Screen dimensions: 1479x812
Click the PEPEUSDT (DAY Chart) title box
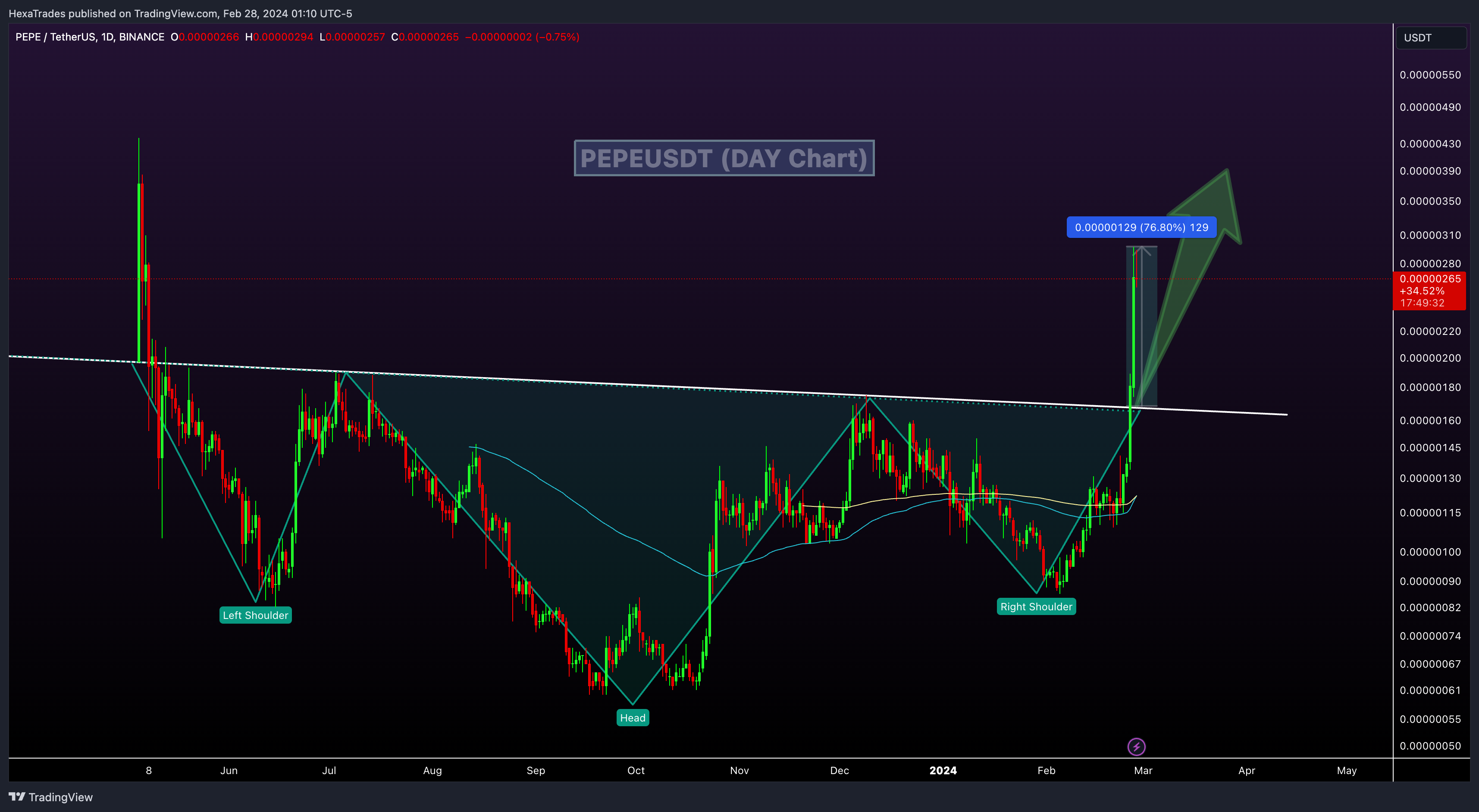(724, 158)
